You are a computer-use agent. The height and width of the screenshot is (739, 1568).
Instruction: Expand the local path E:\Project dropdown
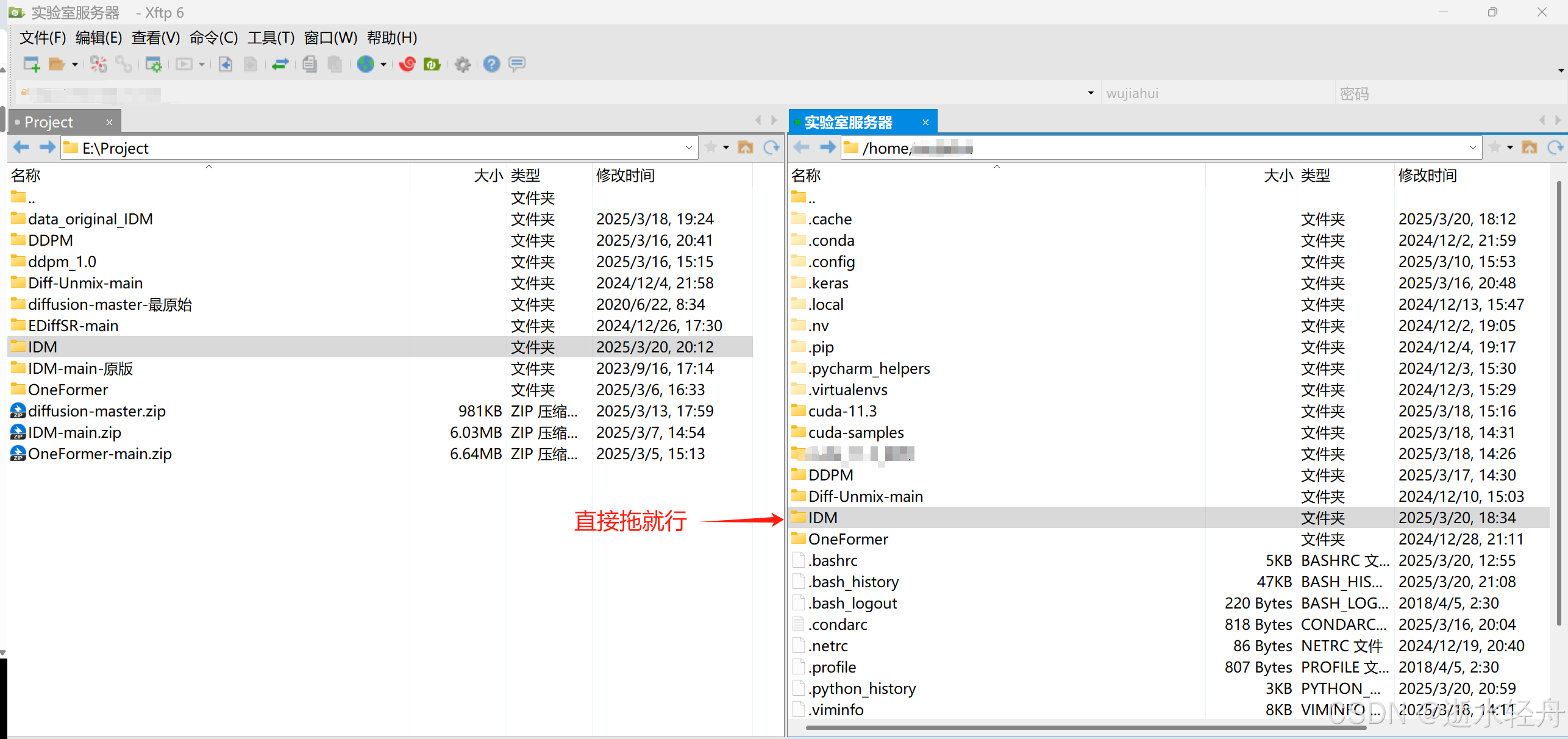(688, 148)
